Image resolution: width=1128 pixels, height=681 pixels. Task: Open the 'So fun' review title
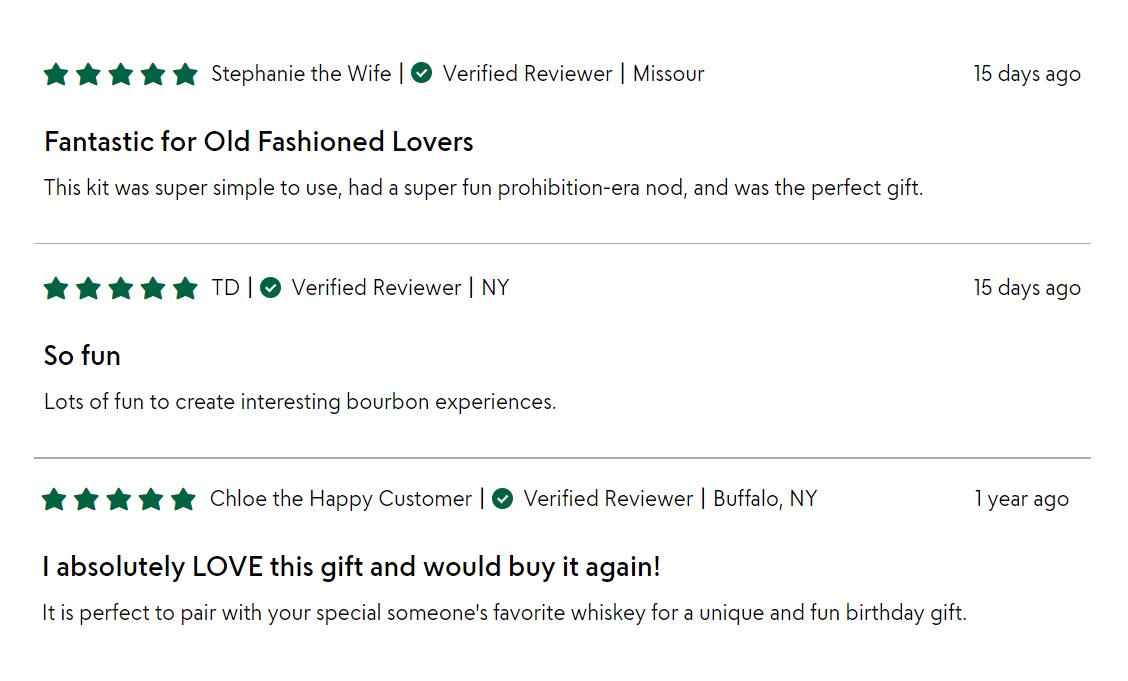tap(82, 356)
